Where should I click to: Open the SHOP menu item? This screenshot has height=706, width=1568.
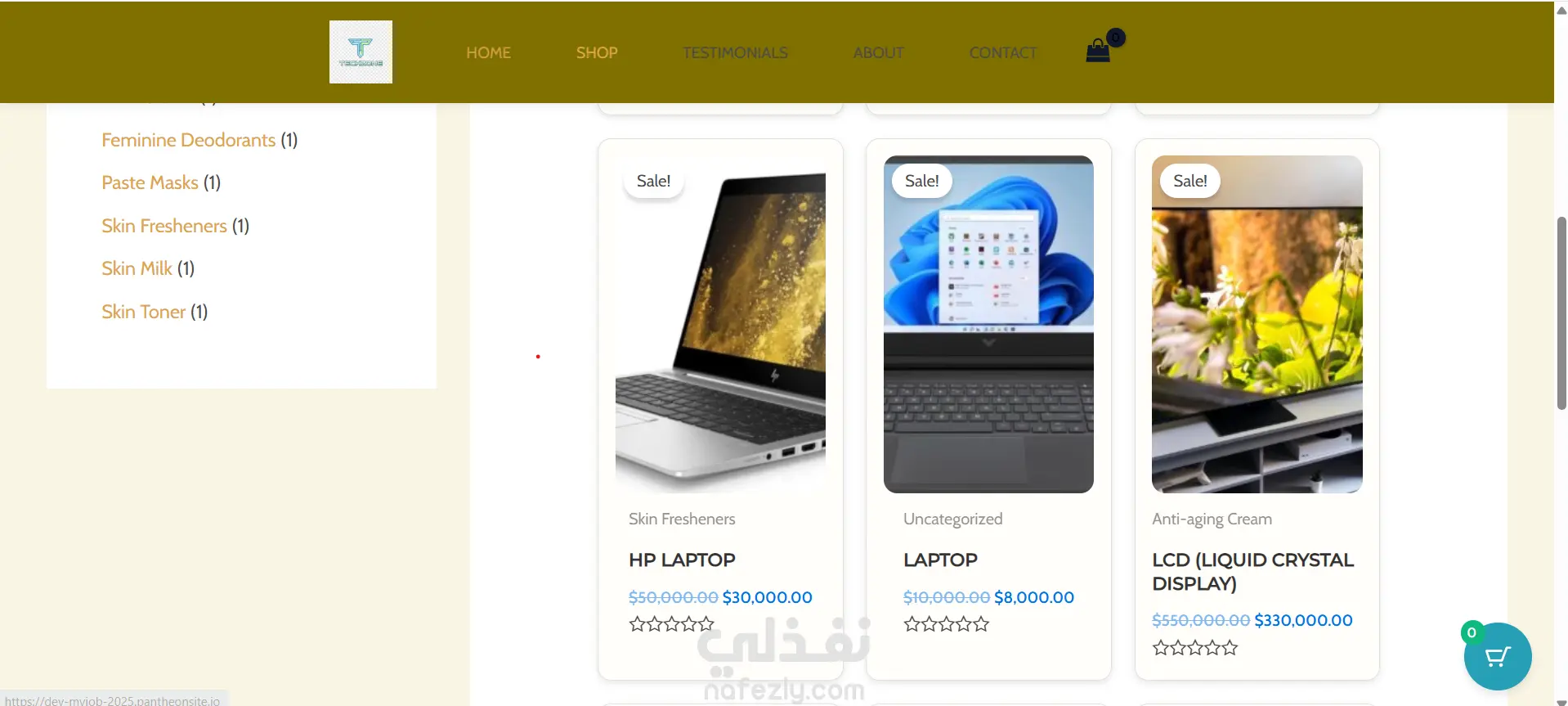tap(597, 52)
